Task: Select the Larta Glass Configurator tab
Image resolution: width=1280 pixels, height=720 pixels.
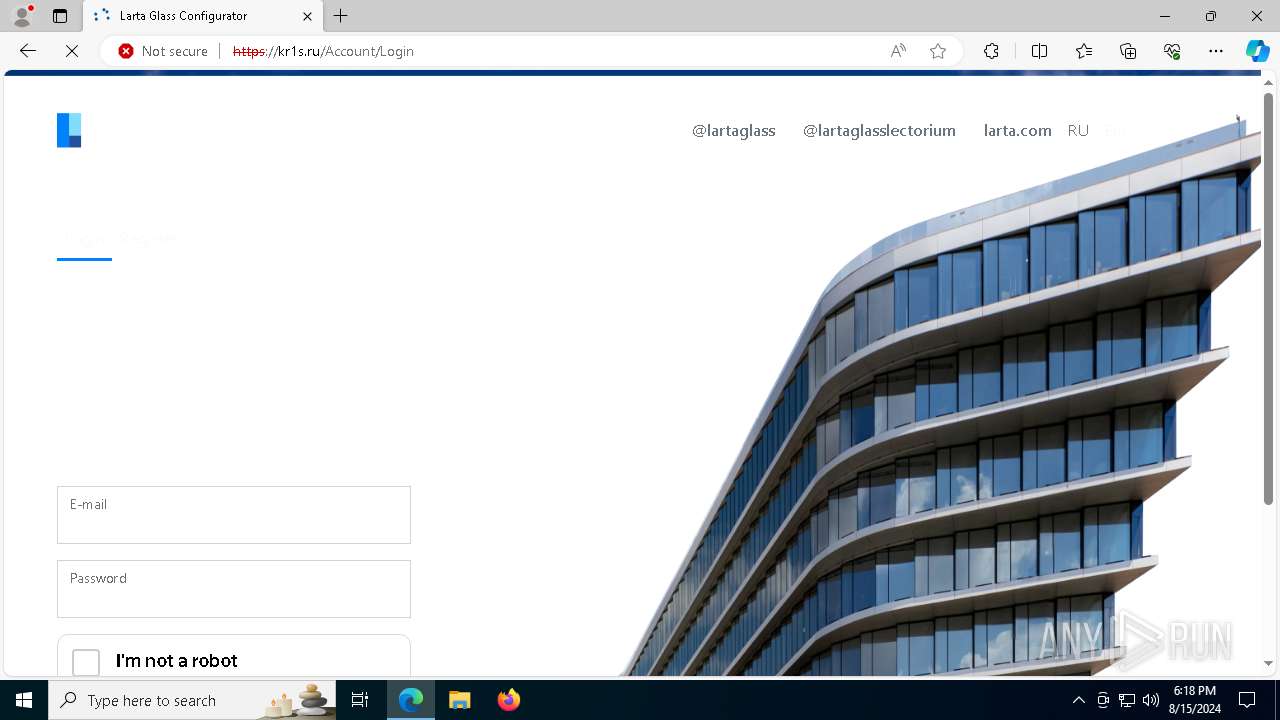Action: [203, 16]
